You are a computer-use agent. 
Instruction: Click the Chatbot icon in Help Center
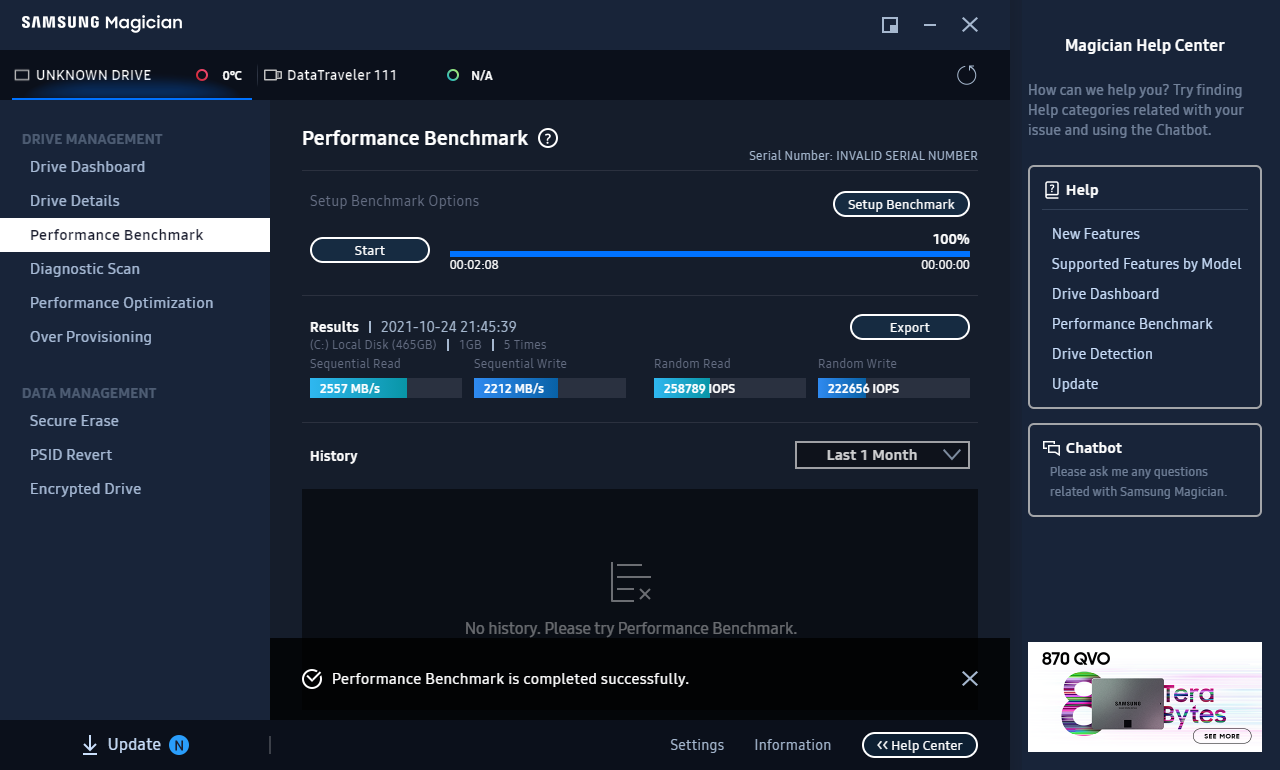pyautogui.click(x=1051, y=448)
